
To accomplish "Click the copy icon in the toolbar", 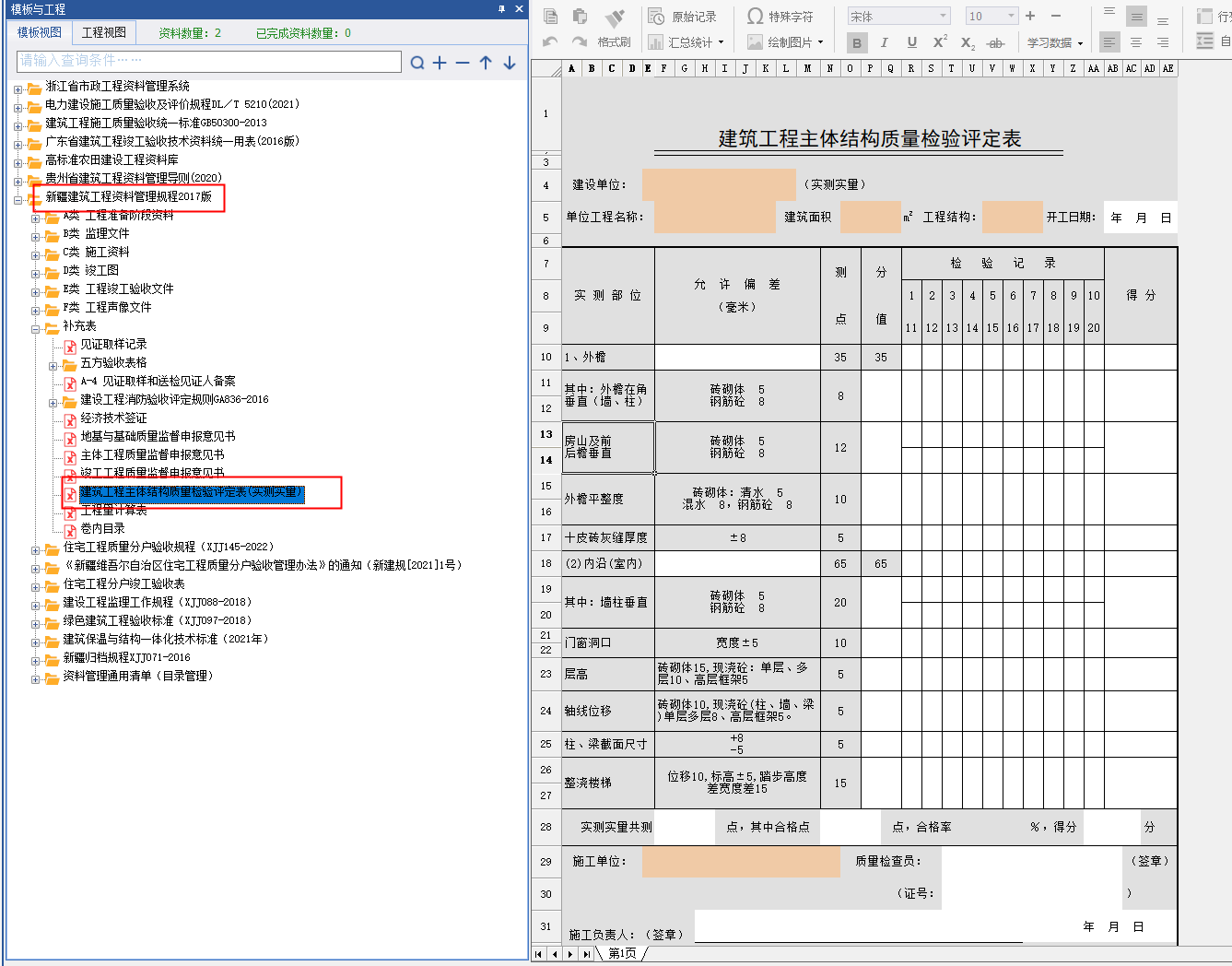I will pyautogui.click(x=551, y=17).
